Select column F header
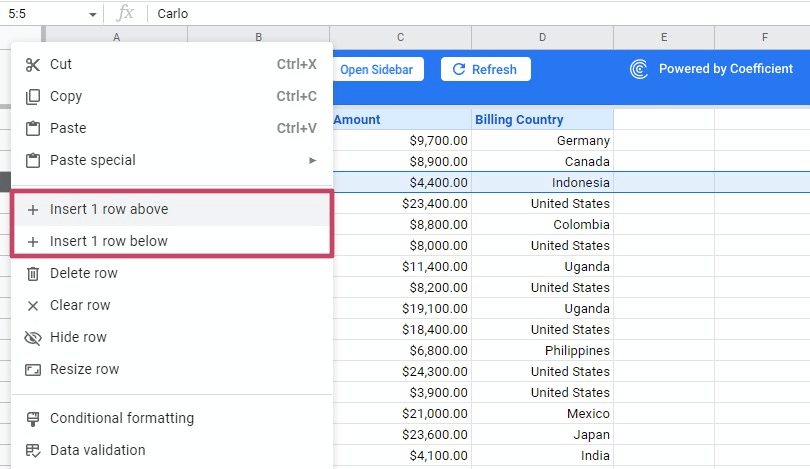 coord(762,37)
